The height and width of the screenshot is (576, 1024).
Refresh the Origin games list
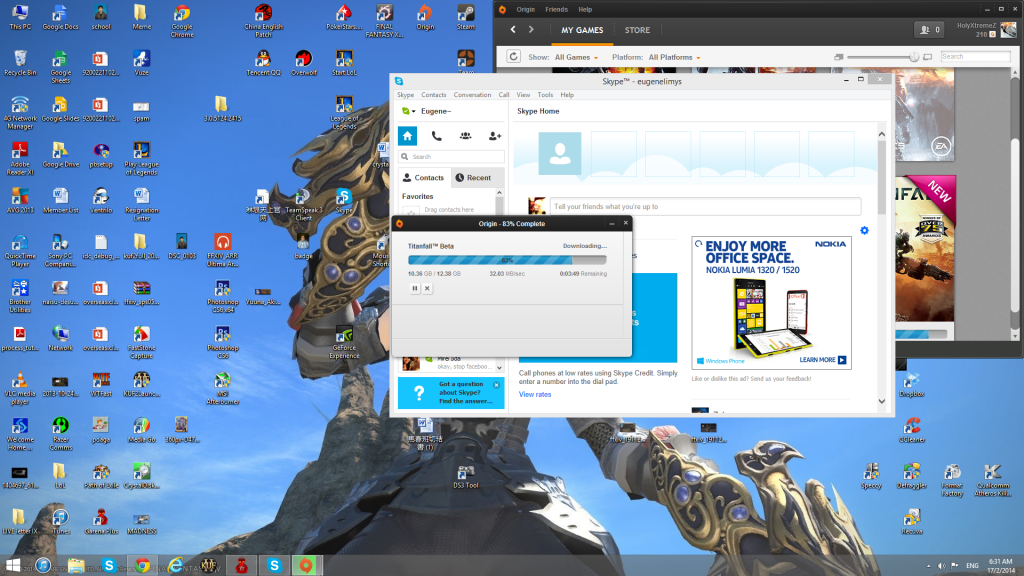(513, 57)
